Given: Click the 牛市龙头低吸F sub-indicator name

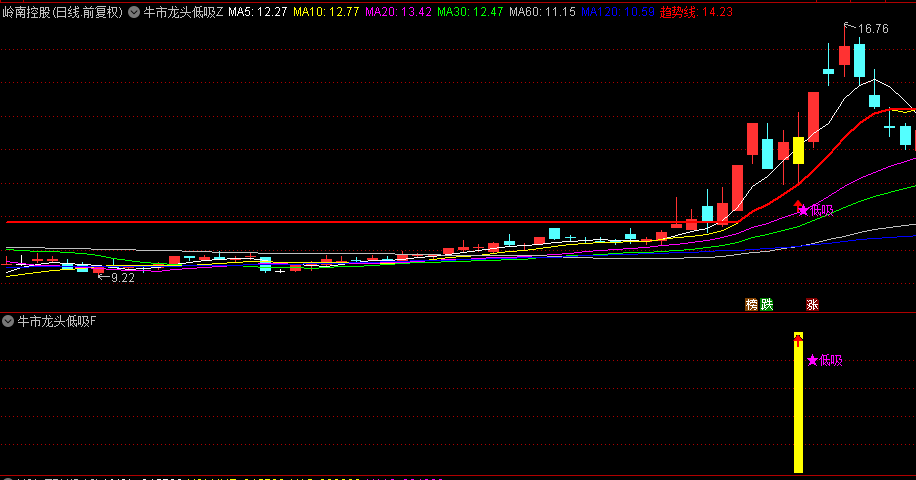Looking at the screenshot, I should pyautogui.click(x=57, y=321).
